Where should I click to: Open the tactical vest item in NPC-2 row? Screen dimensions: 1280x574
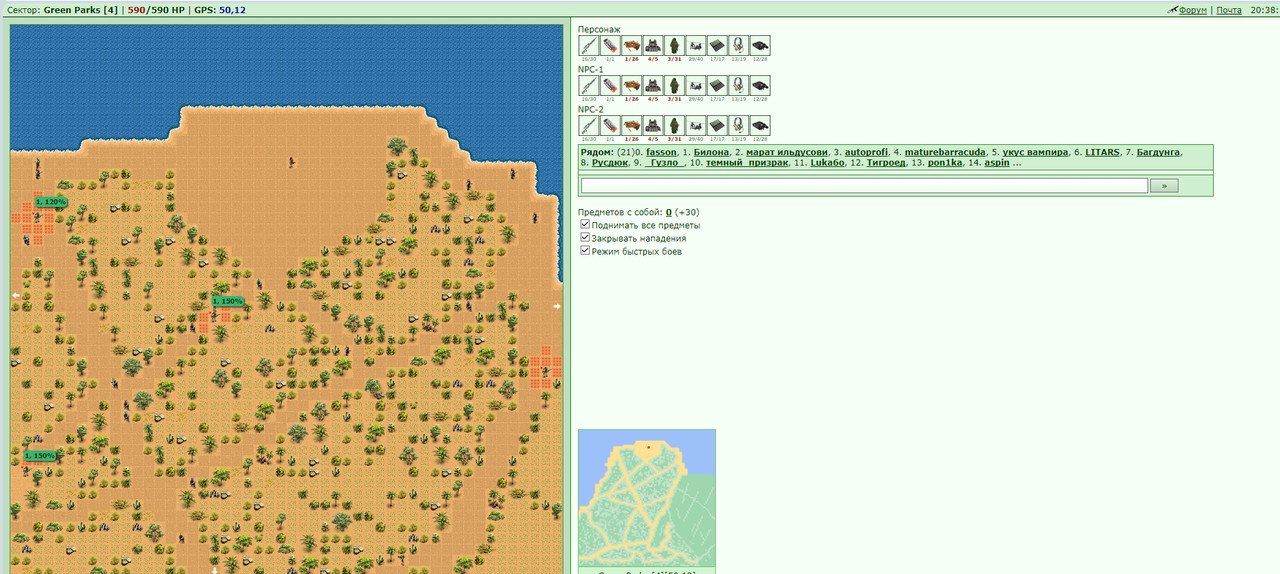pyautogui.click(x=653, y=125)
